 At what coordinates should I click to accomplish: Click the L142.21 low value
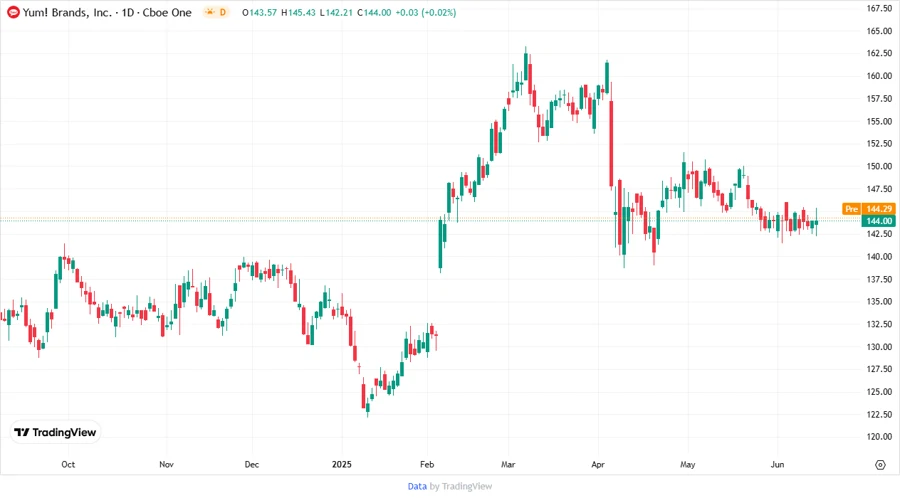pyautogui.click(x=336, y=12)
